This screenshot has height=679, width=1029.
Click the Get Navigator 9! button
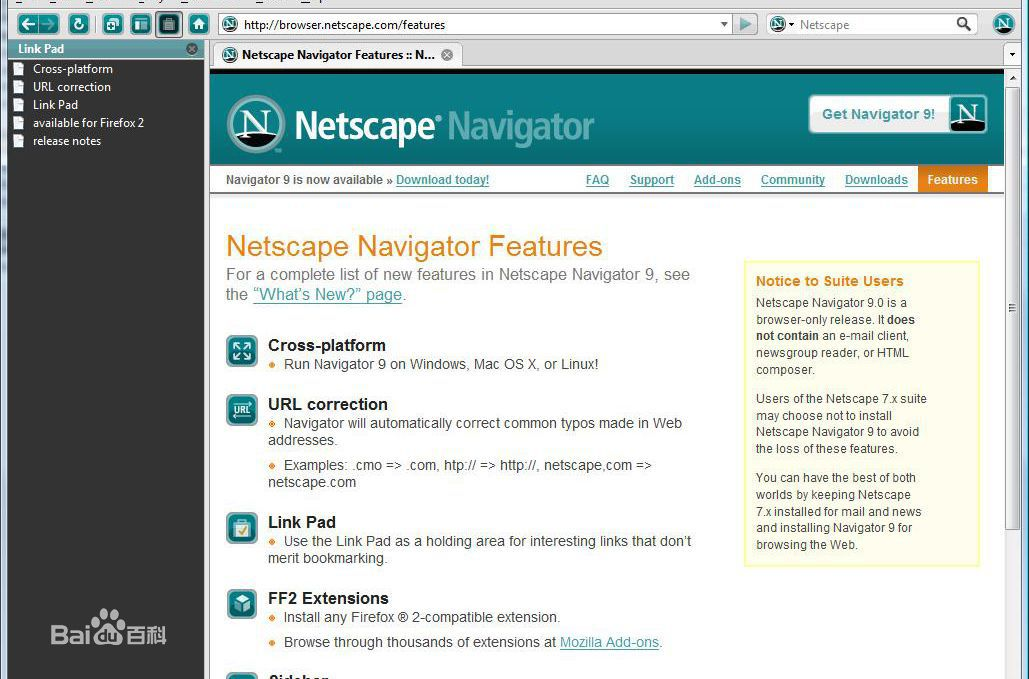[898, 114]
